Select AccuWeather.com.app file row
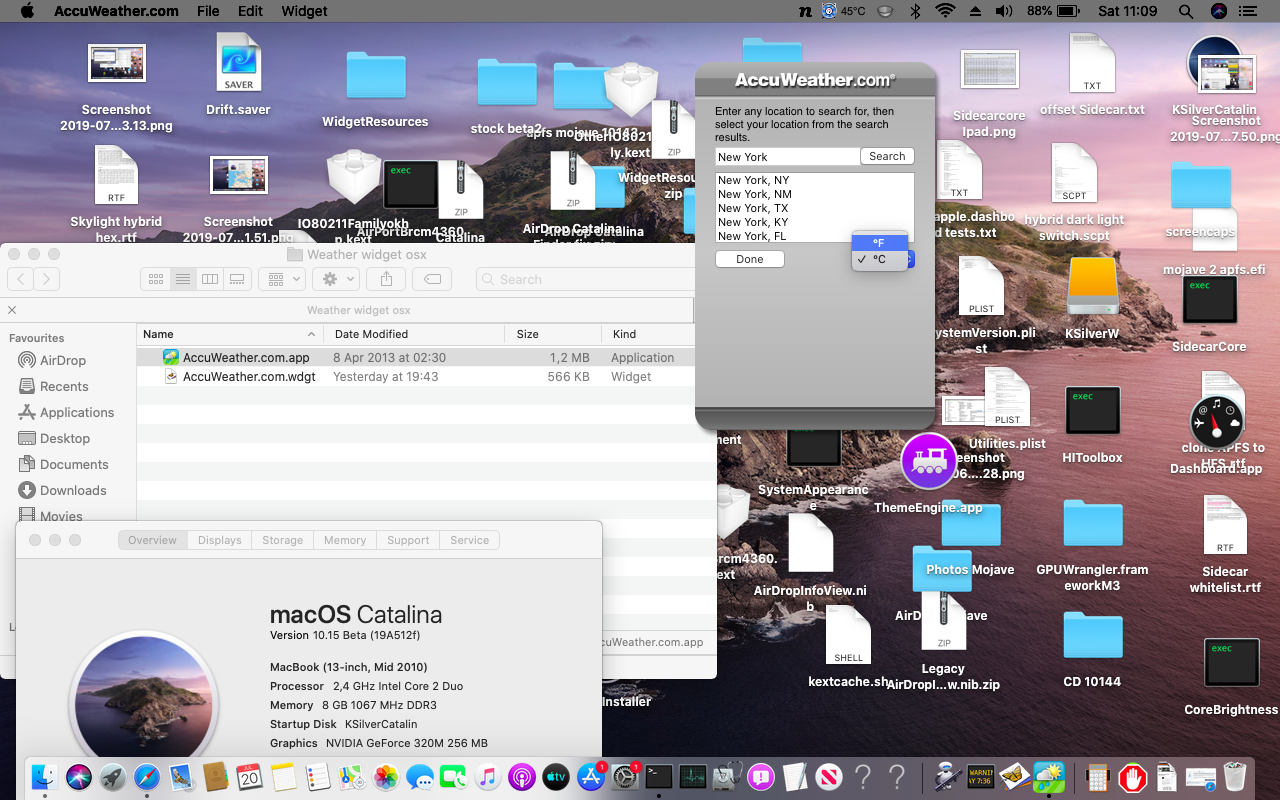Screen dimensions: 1280x800 point(415,357)
